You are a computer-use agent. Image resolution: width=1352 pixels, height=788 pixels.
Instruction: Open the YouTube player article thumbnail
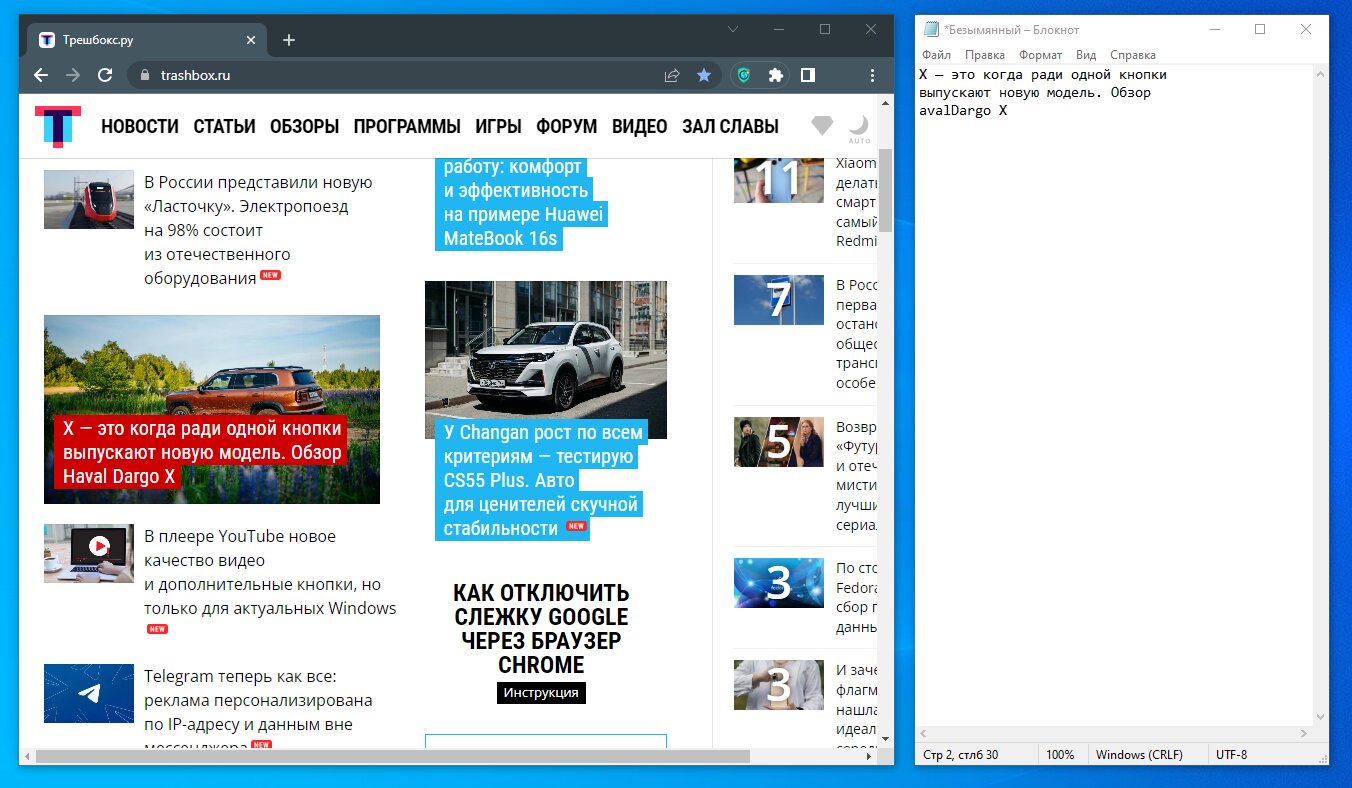tap(89, 553)
